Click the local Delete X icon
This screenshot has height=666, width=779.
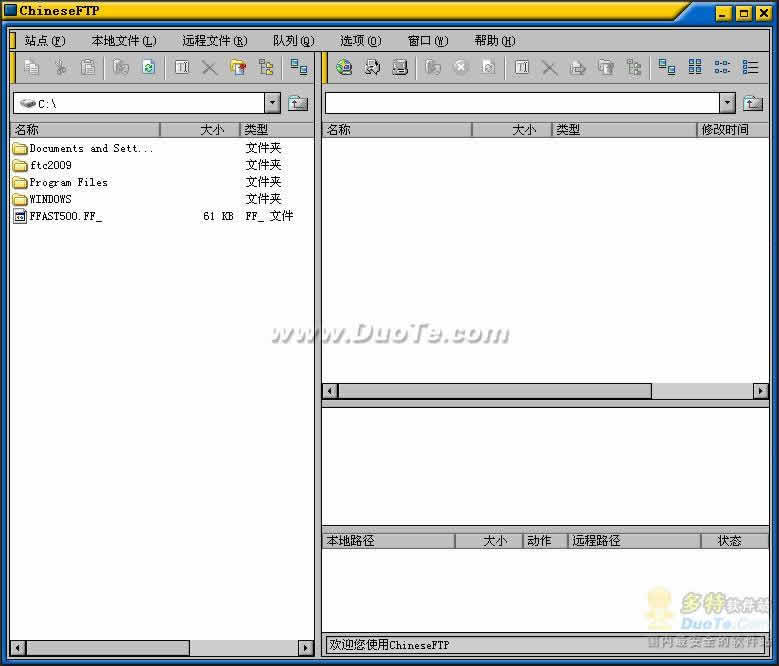[x=210, y=67]
